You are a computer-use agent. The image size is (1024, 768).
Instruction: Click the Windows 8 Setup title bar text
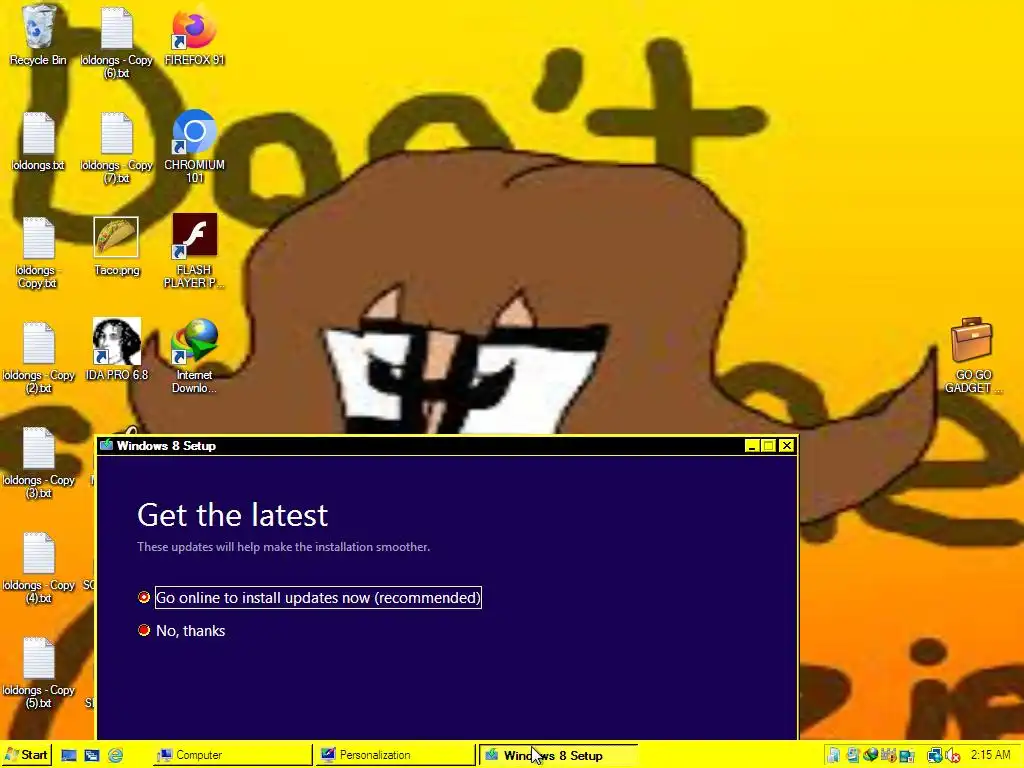[166, 445]
